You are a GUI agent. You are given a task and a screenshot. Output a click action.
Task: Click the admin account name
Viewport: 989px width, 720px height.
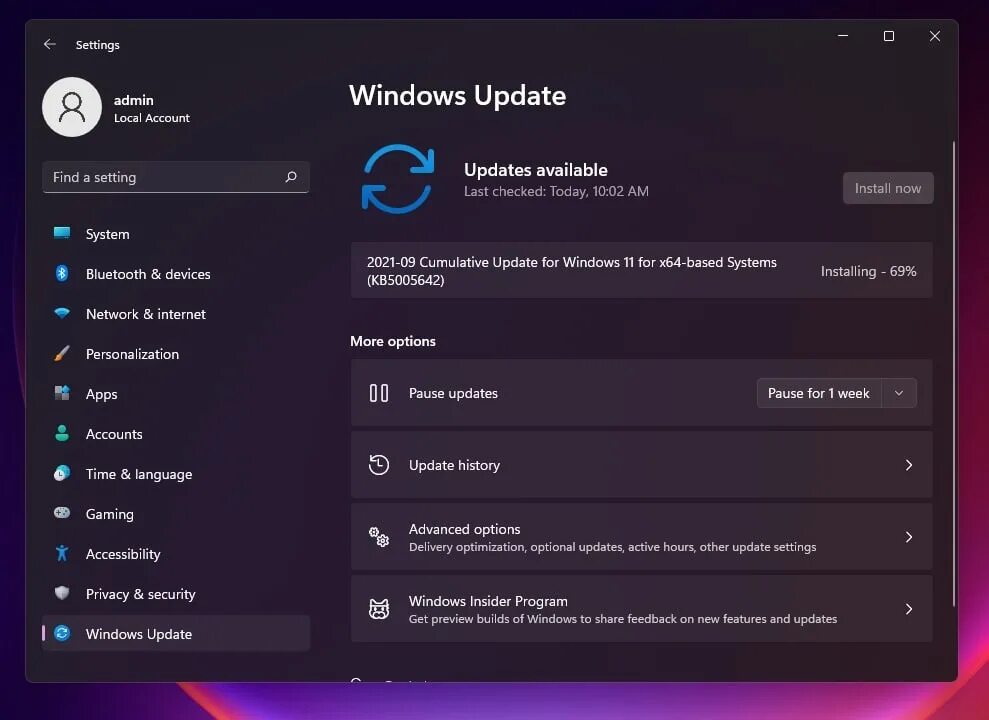tap(134, 100)
